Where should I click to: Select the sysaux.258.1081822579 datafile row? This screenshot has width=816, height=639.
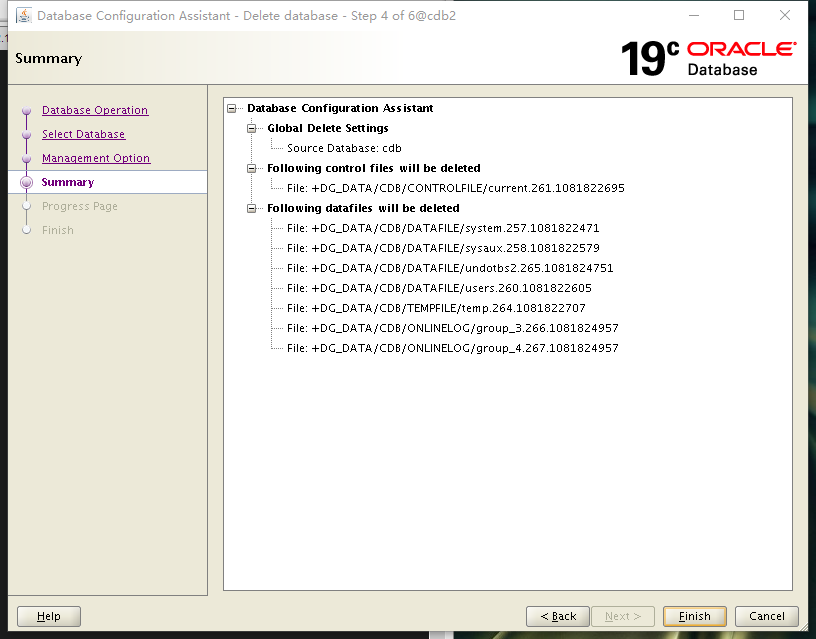(443, 248)
